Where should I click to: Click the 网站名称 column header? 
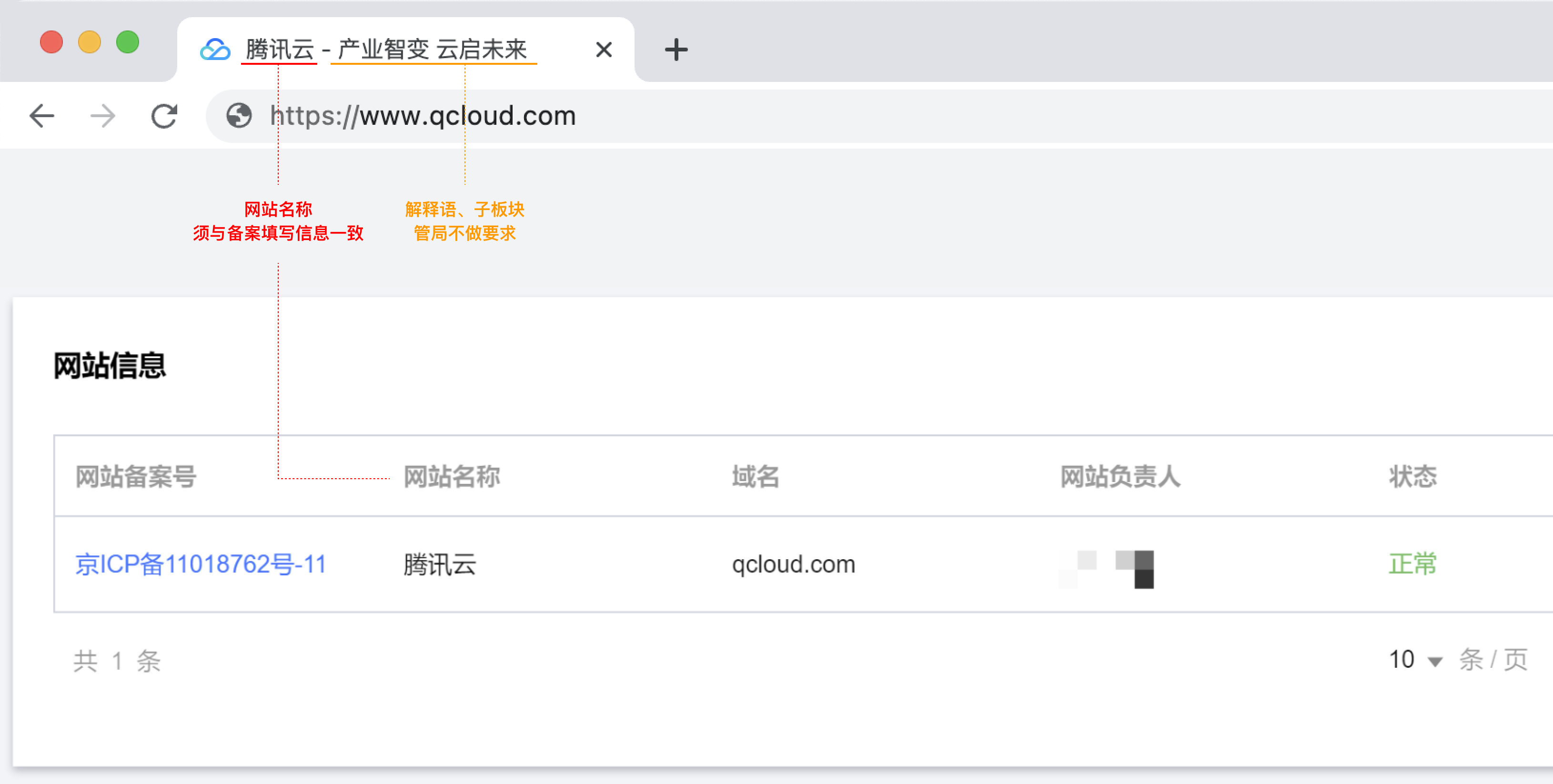[x=452, y=477]
